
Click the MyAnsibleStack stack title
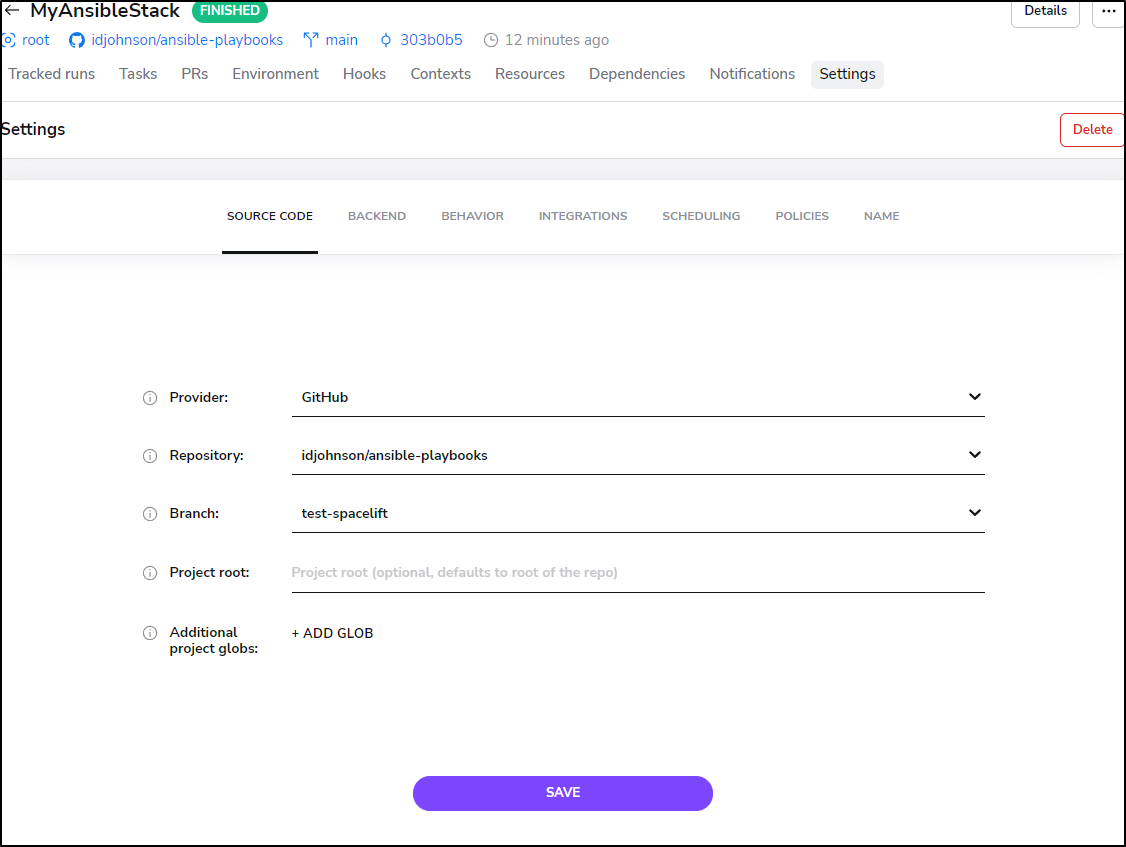click(105, 11)
